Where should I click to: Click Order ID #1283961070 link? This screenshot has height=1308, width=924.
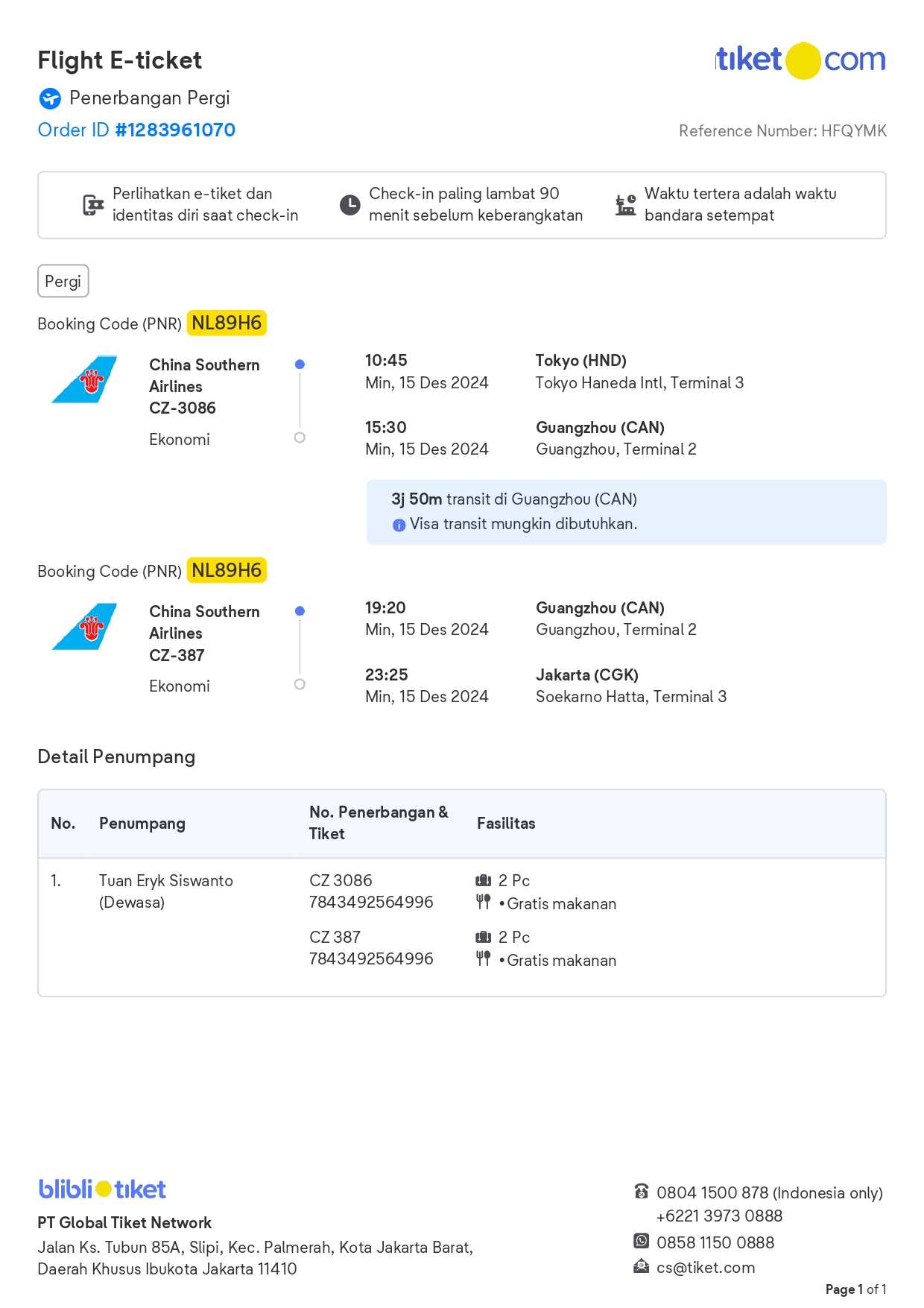click(136, 130)
